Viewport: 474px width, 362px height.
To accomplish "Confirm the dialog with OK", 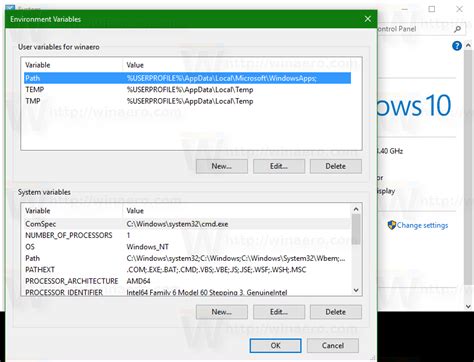I will pos(275,346).
